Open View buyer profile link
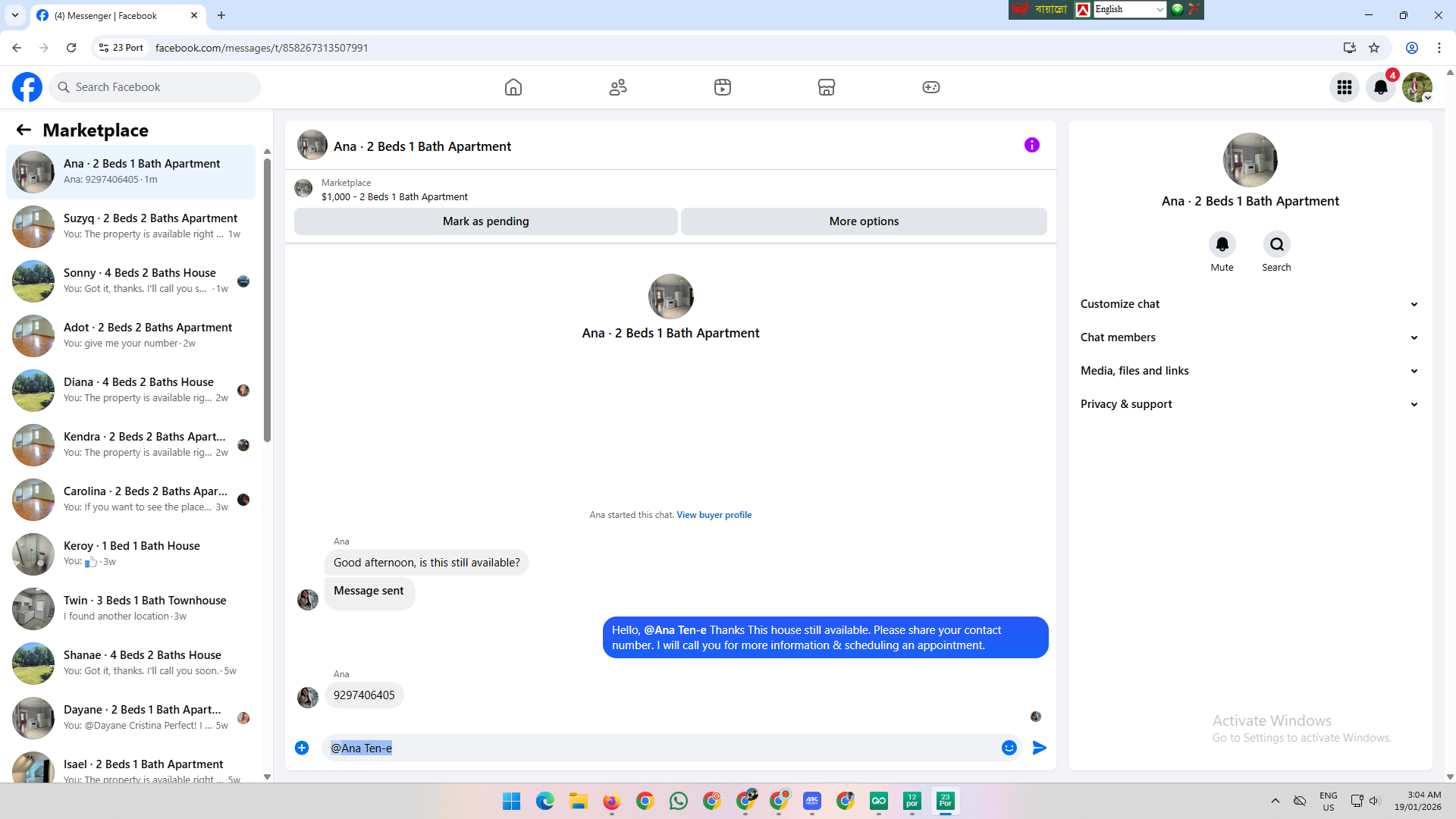This screenshot has height=819, width=1456. 714,515
